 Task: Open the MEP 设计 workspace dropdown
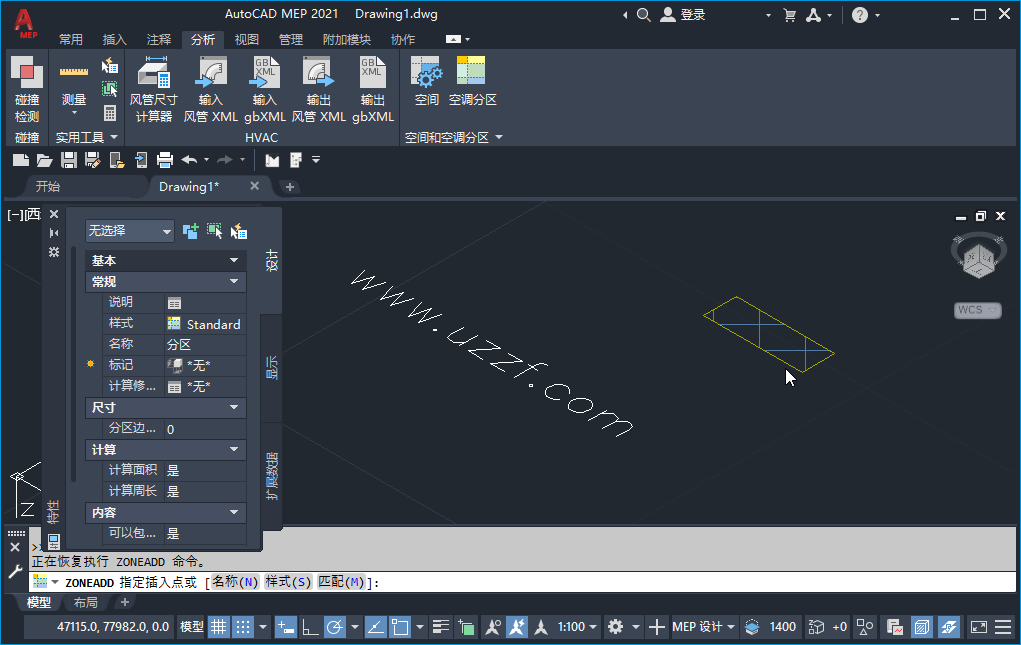coord(703,627)
